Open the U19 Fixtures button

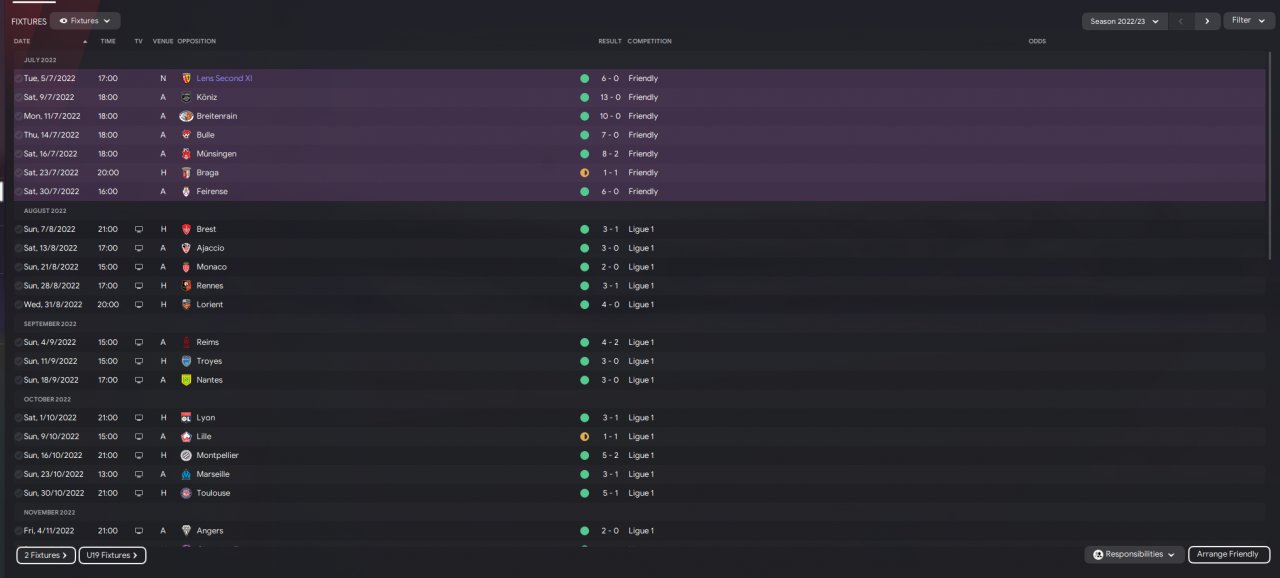(112, 555)
